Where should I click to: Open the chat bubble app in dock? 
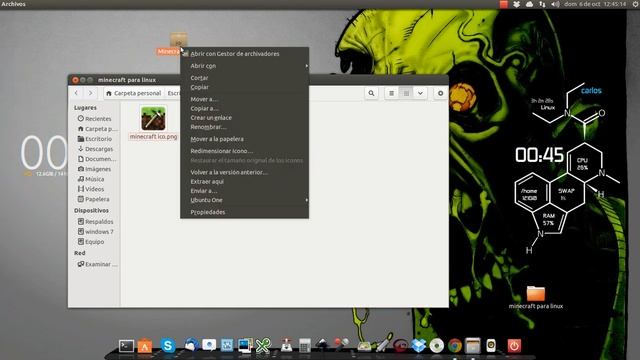pos(209,346)
